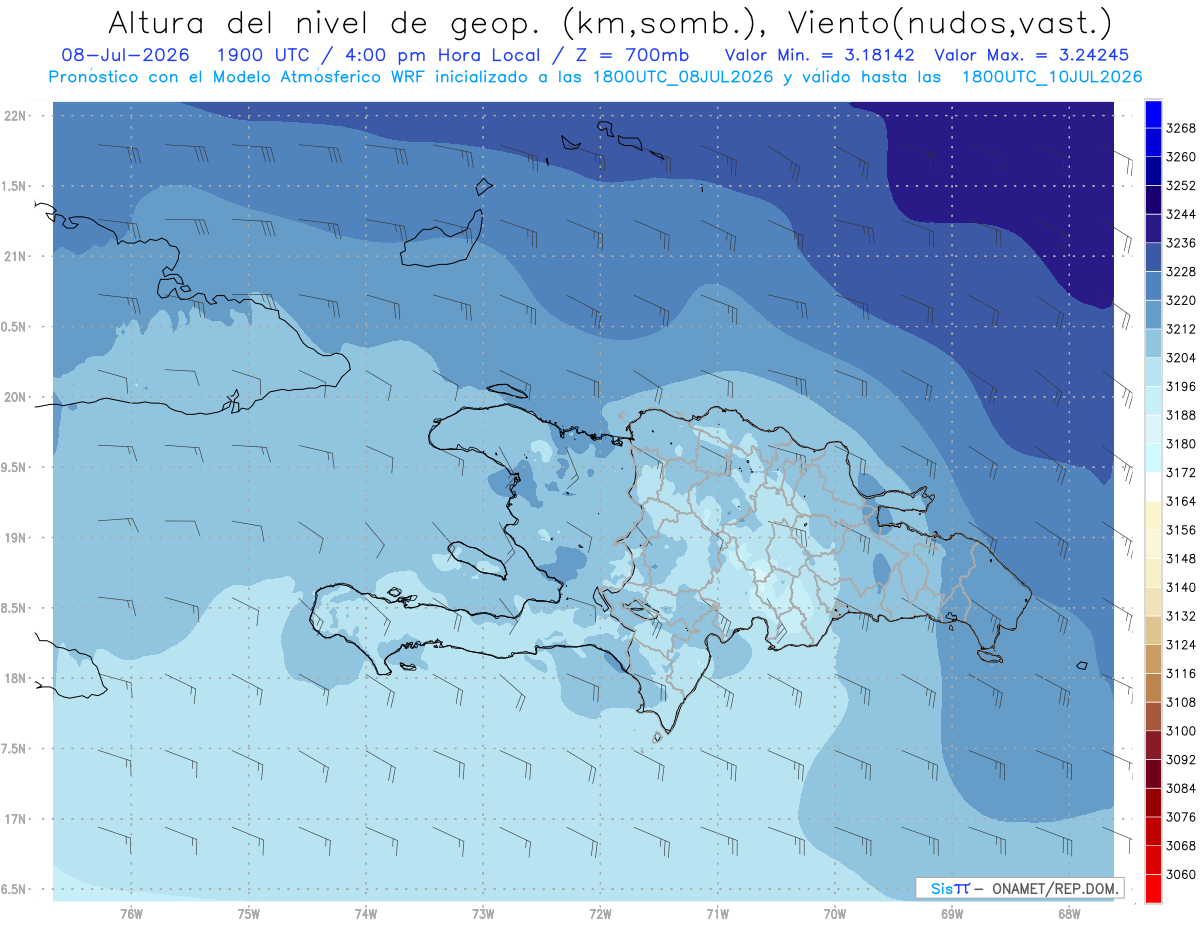This screenshot has width=1200, height=927.
Task: Click the '3164' colorbar value
Action: (x=1180, y=501)
